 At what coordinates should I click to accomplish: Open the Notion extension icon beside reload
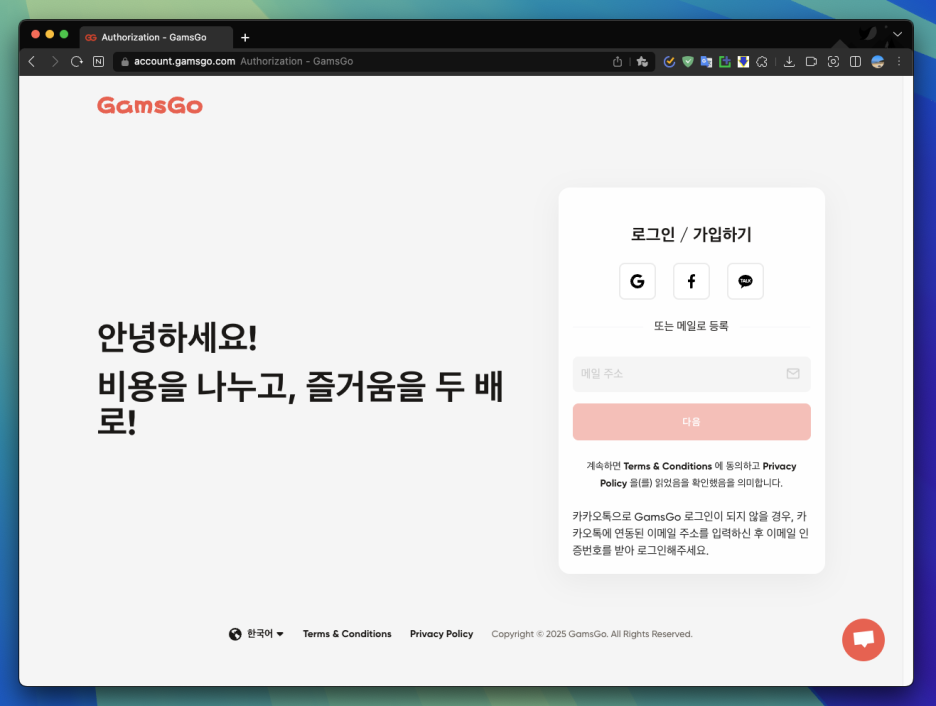coord(98,61)
